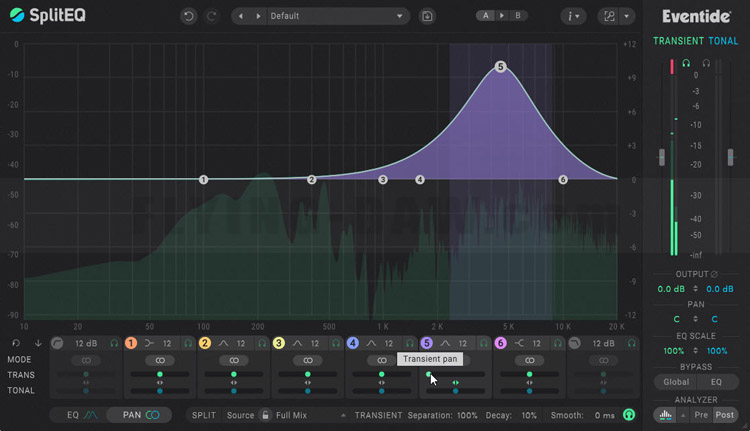Viewport: 750px width, 431px height.
Task: Click the redo arrow icon
Action: (211, 16)
